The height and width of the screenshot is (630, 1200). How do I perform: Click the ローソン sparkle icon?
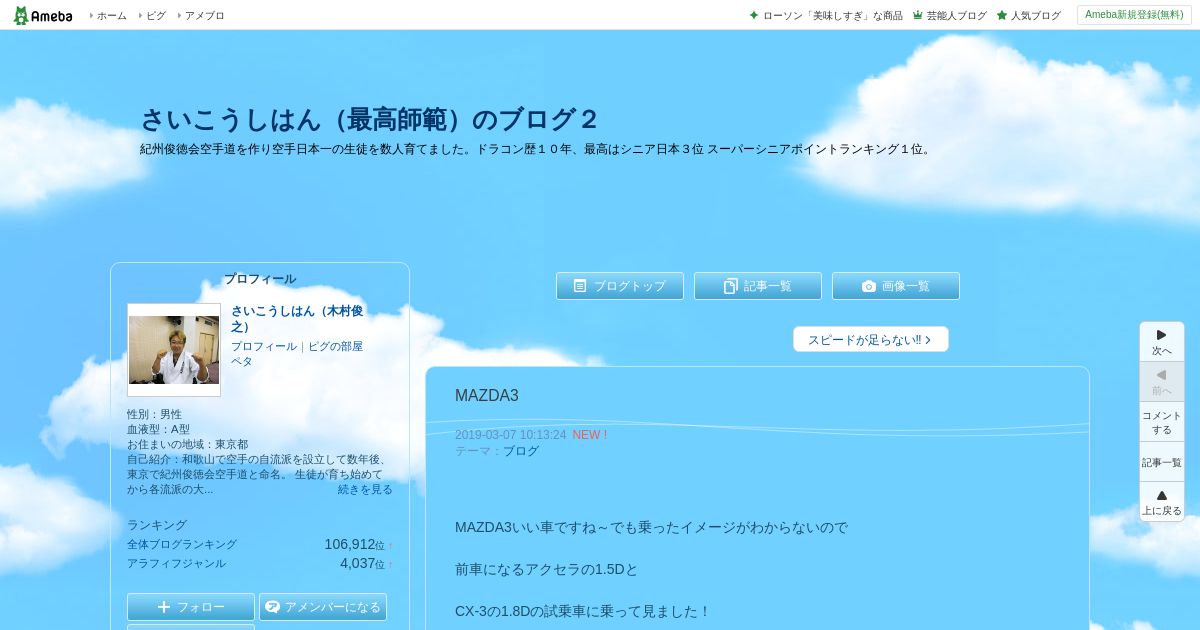click(754, 15)
